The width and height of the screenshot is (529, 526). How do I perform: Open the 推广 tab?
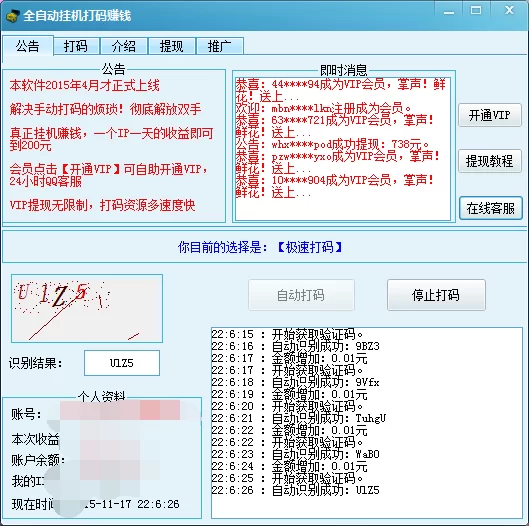[220, 46]
